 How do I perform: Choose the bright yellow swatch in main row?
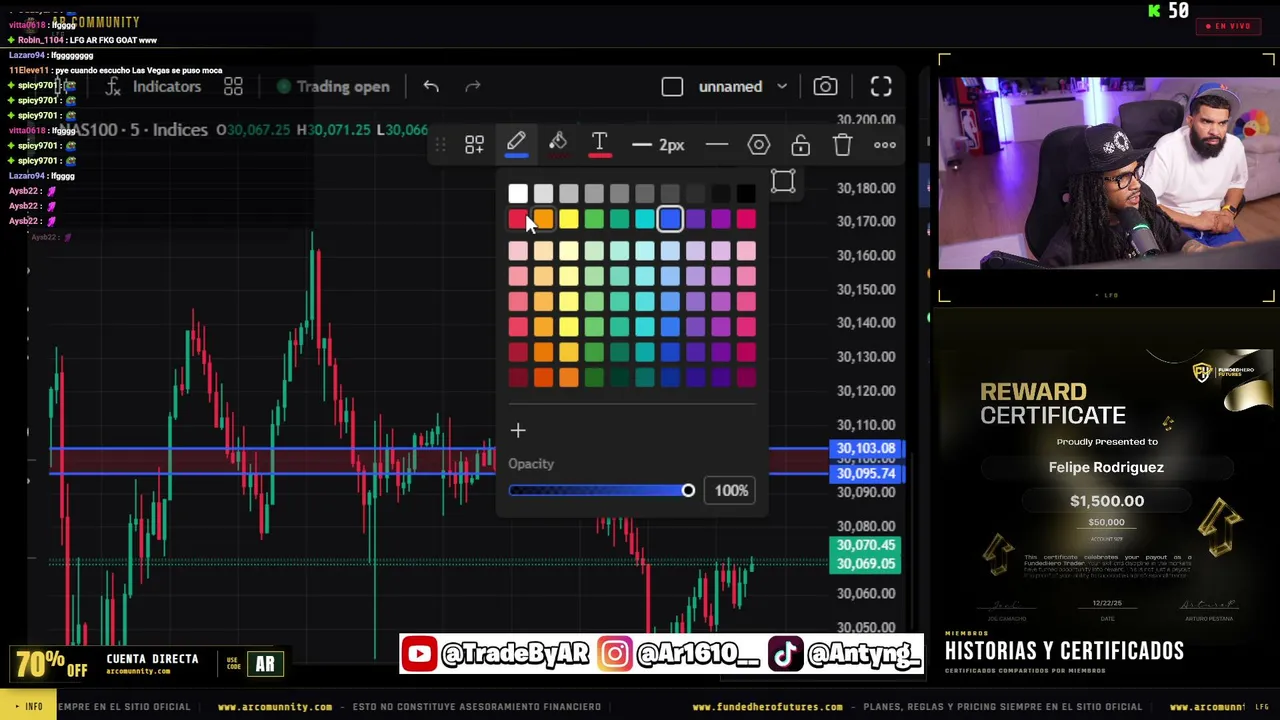569,219
